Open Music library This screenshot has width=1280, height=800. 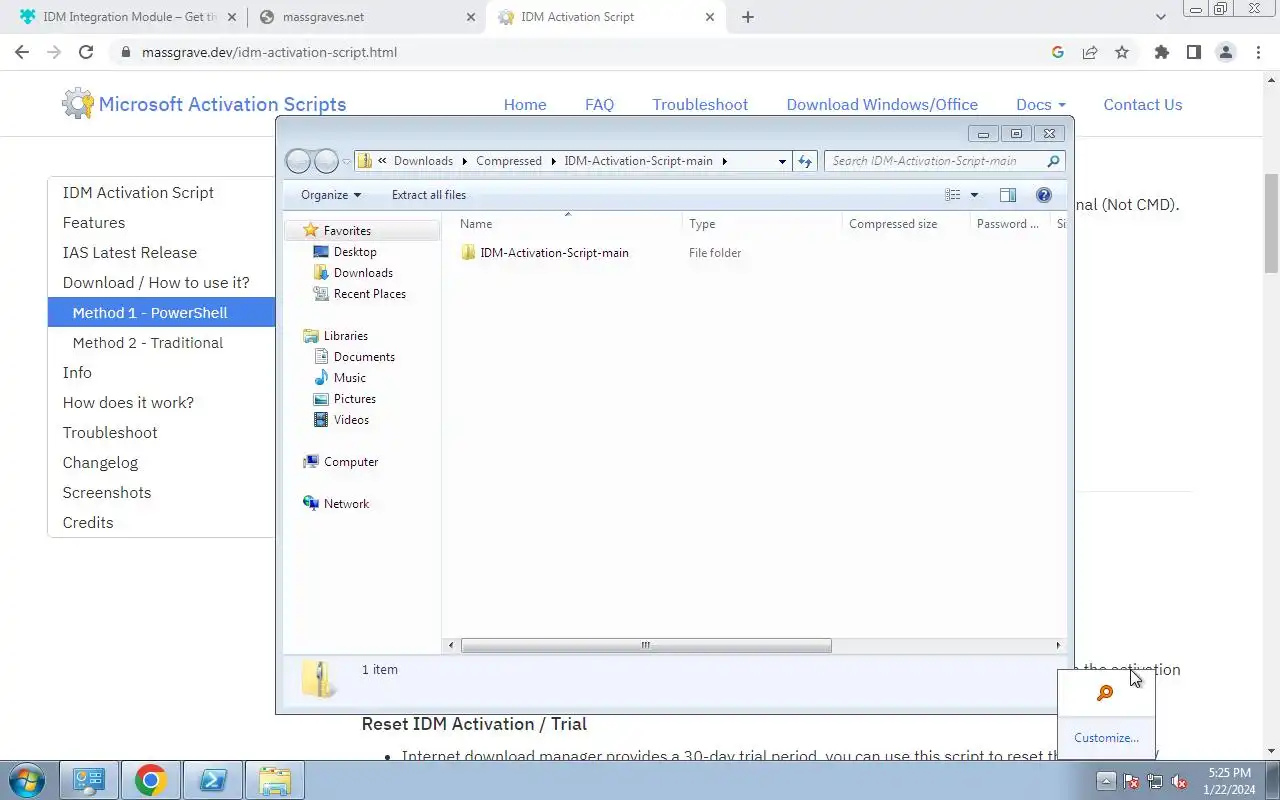350,378
